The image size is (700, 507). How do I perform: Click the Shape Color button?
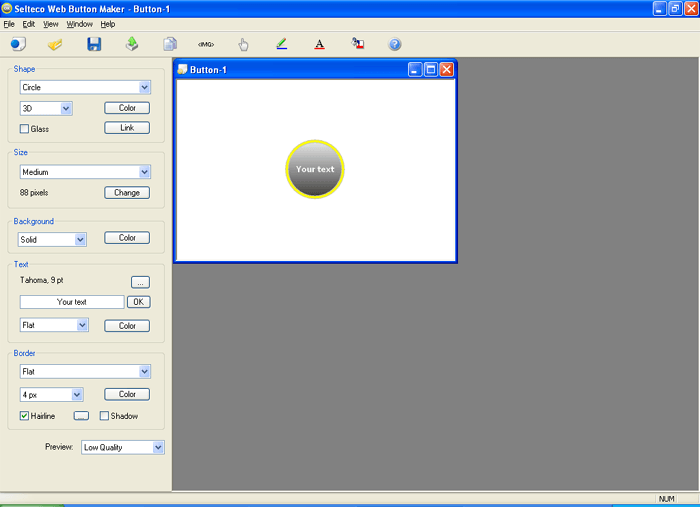[127, 108]
